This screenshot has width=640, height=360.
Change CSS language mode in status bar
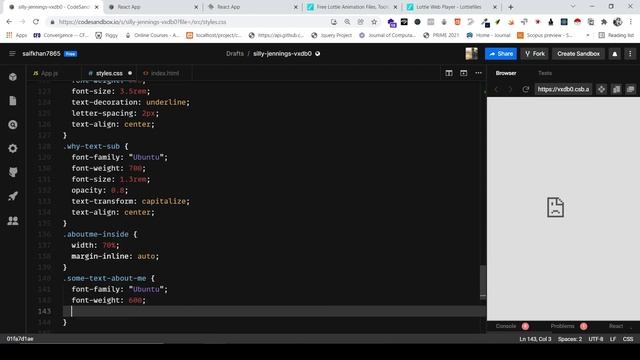(628, 339)
